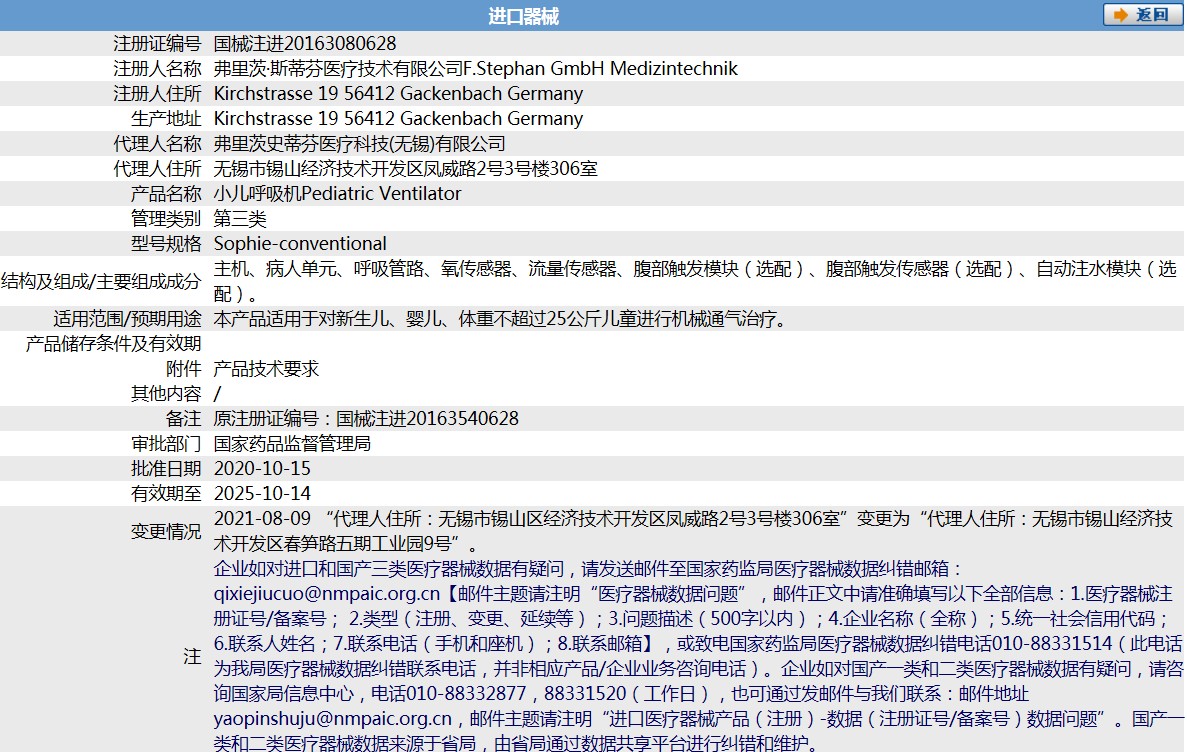Click expiry date 2025-10-14

[262, 494]
